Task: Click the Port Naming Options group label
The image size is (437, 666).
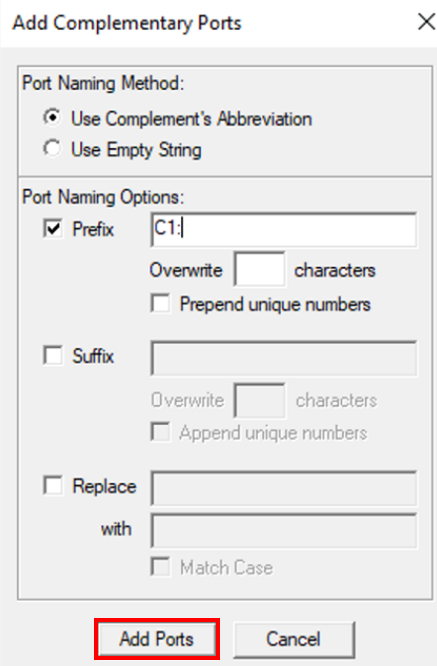Action: click(103, 197)
